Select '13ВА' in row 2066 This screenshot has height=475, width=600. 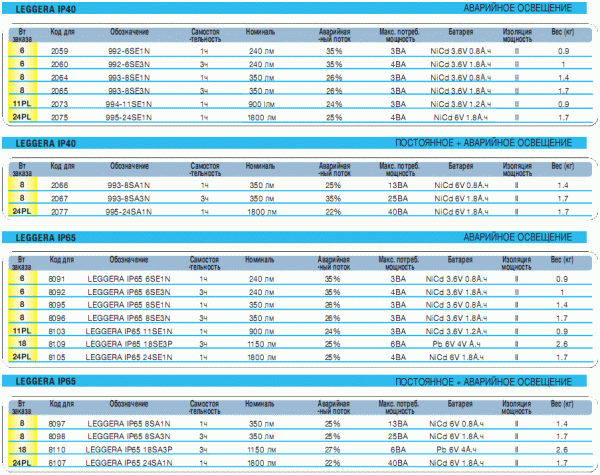pyautogui.click(x=398, y=185)
